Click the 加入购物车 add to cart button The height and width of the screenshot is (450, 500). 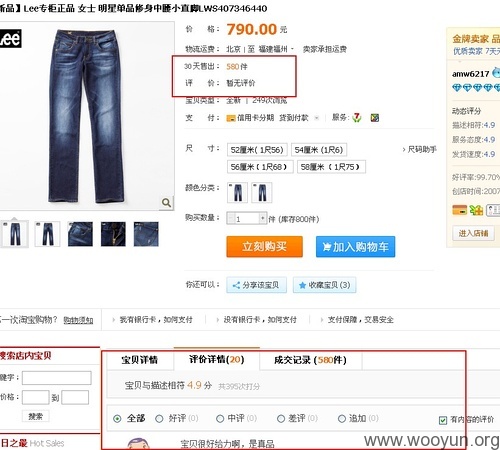coord(356,247)
